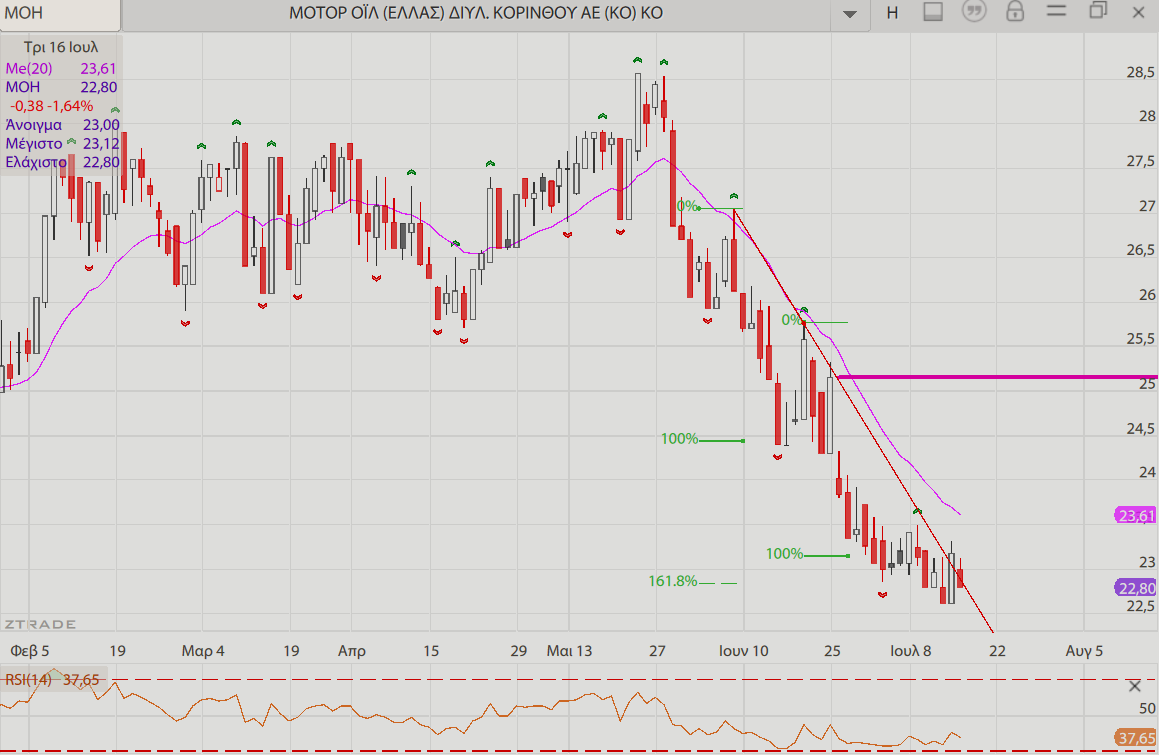Viewport: 1159px width, 755px height.
Task: Click the Μαρ 4 date axis label
Action: click(203, 651)
